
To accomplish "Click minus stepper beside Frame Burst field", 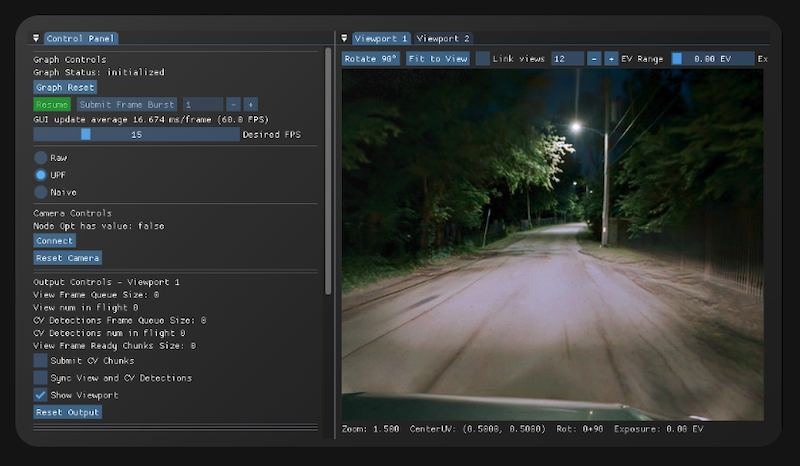I will click(x=233, y=104).
